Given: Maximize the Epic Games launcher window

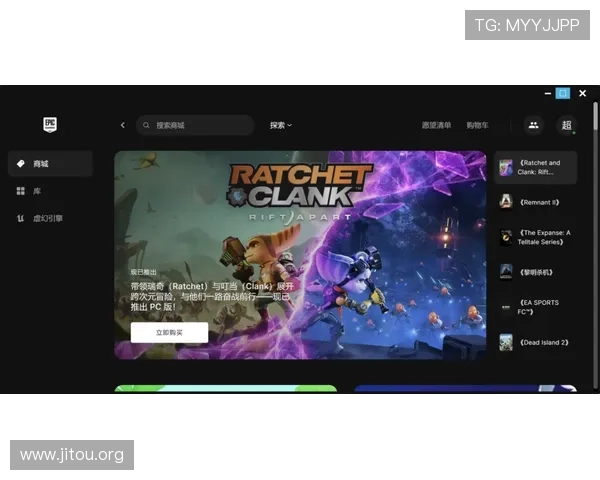Looking at the screenshot, I should click(x=563, y=93).
